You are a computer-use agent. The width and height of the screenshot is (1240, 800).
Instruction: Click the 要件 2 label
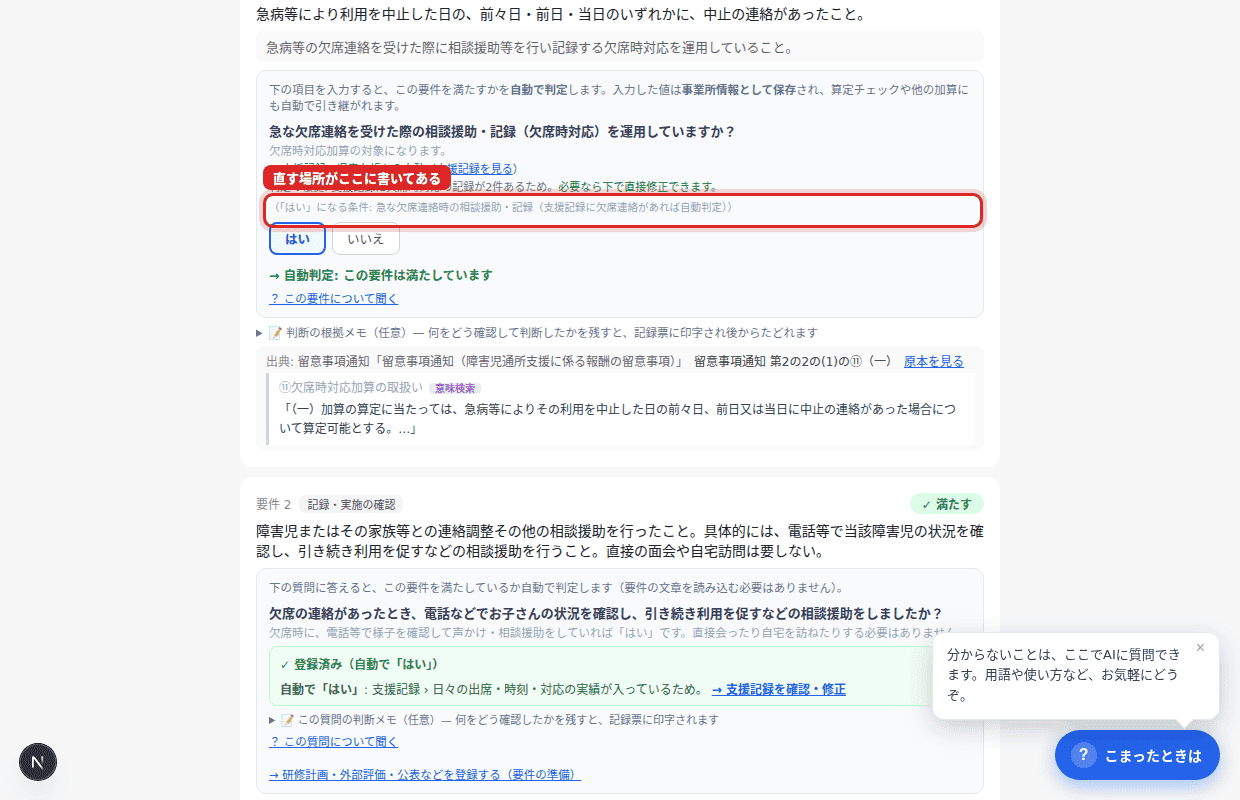click(x=273, y=504)
